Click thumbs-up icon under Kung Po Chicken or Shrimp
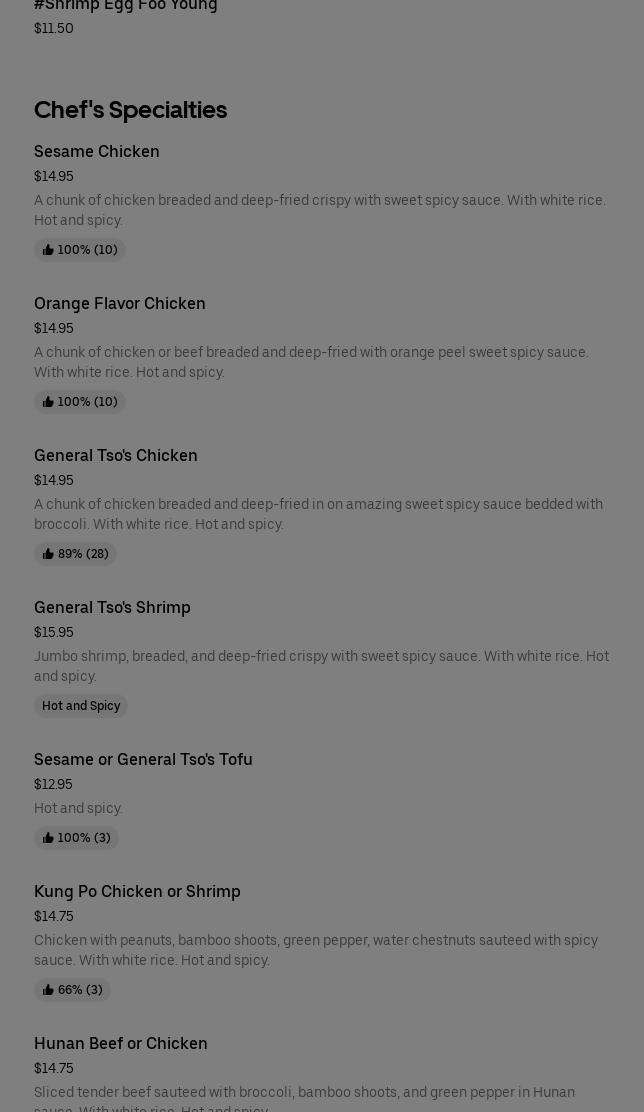644x1112 pixels. (48, 990)
